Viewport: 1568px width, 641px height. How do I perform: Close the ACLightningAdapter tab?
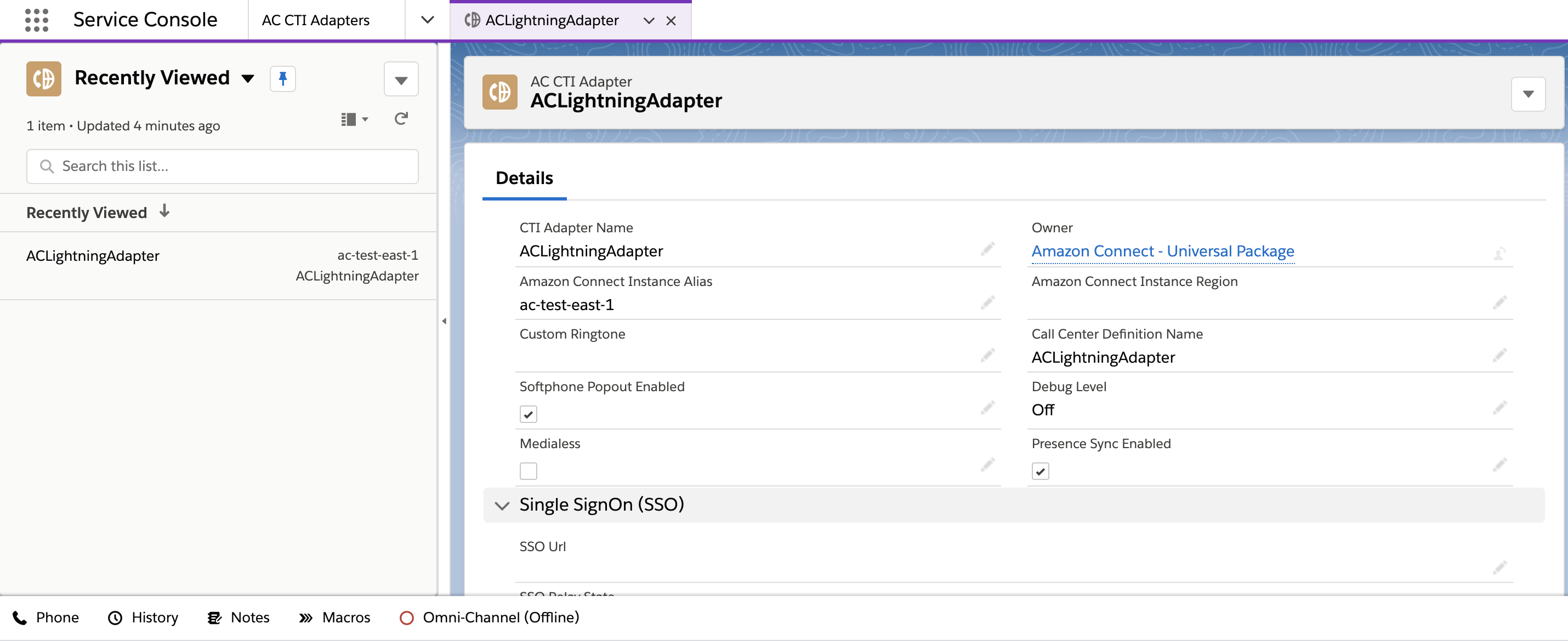671,21
